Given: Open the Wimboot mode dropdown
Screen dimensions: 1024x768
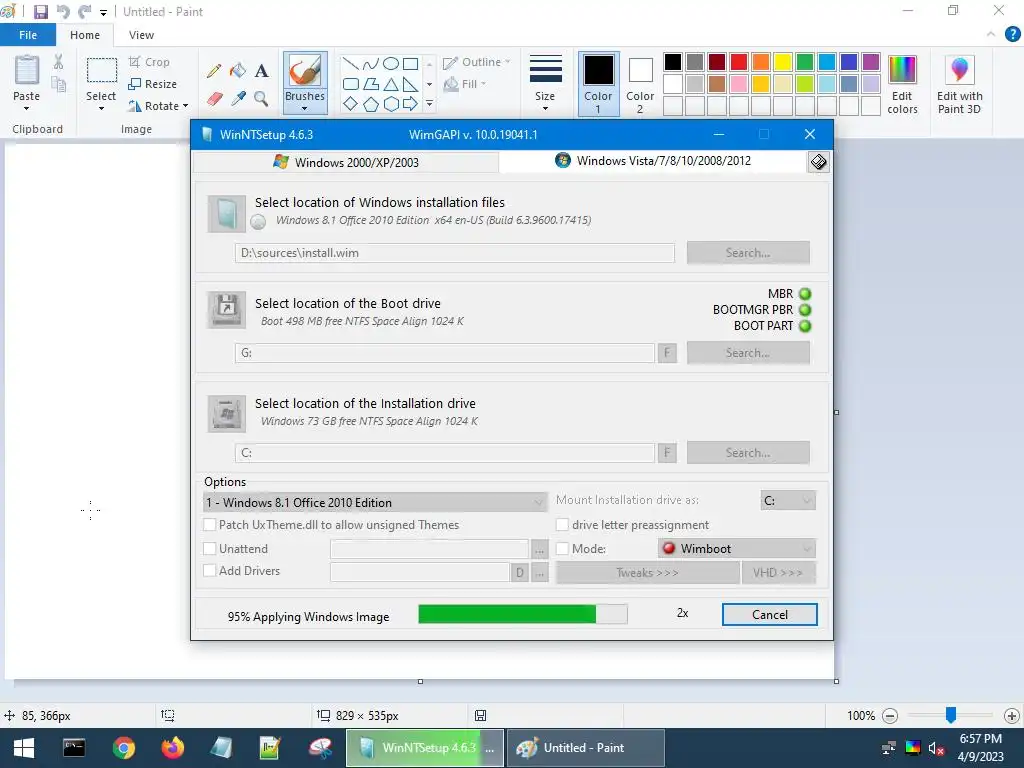Looking at the screenshot, I should [737, 549].
